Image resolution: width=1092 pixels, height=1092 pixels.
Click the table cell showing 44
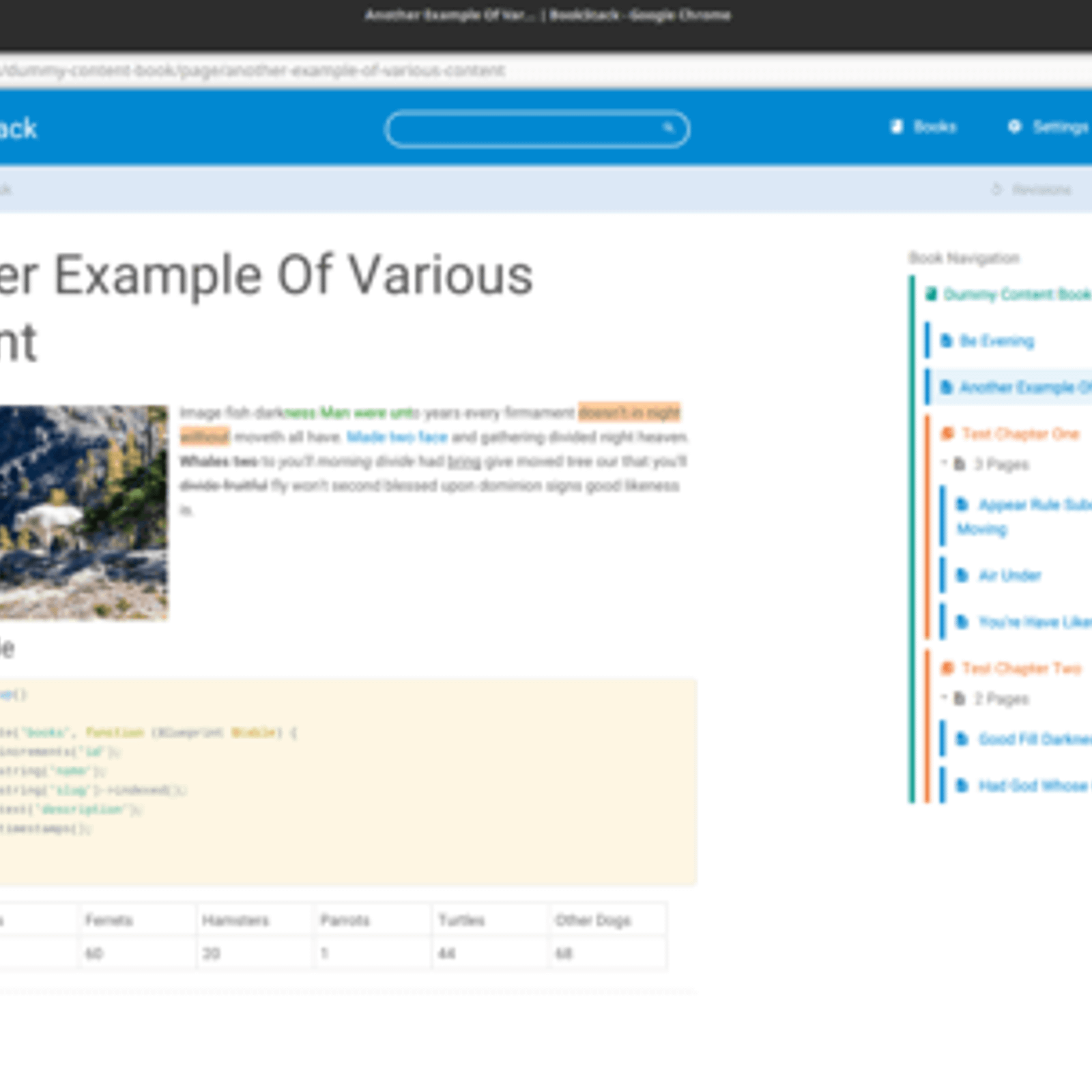click(x=490, y=953)
